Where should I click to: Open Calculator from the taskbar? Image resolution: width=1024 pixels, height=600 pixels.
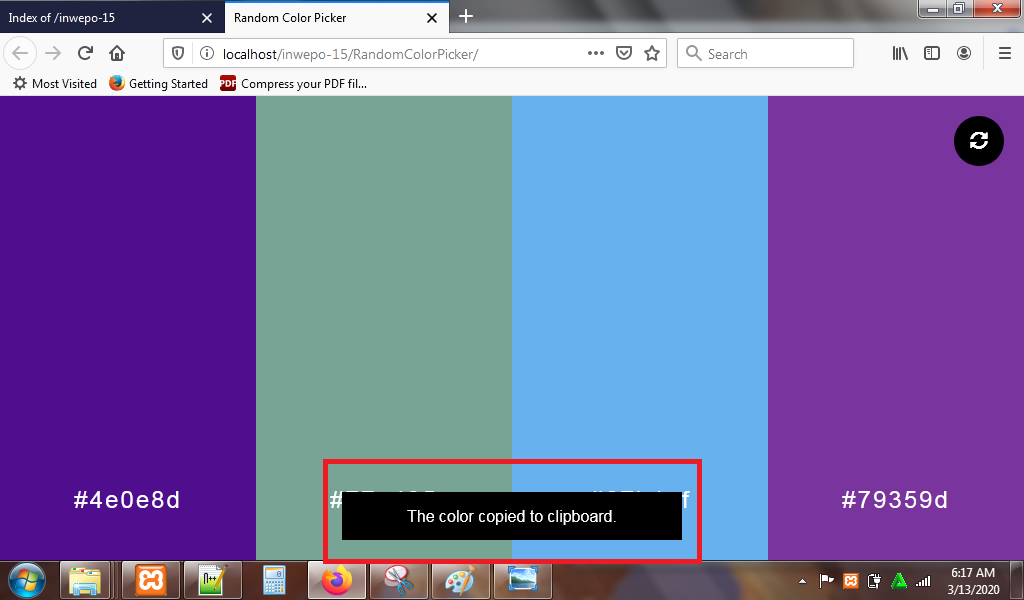point(274,580)
